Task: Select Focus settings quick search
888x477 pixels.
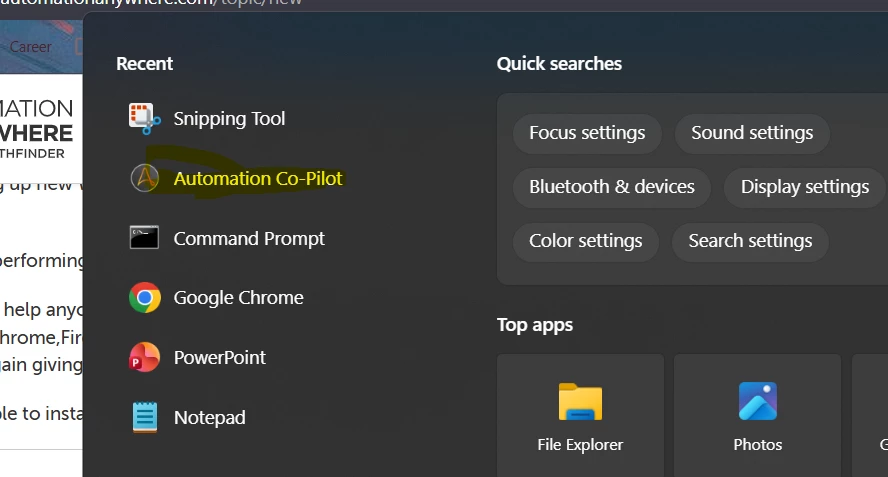Action: pyautogui.click(x=587, y=133)
